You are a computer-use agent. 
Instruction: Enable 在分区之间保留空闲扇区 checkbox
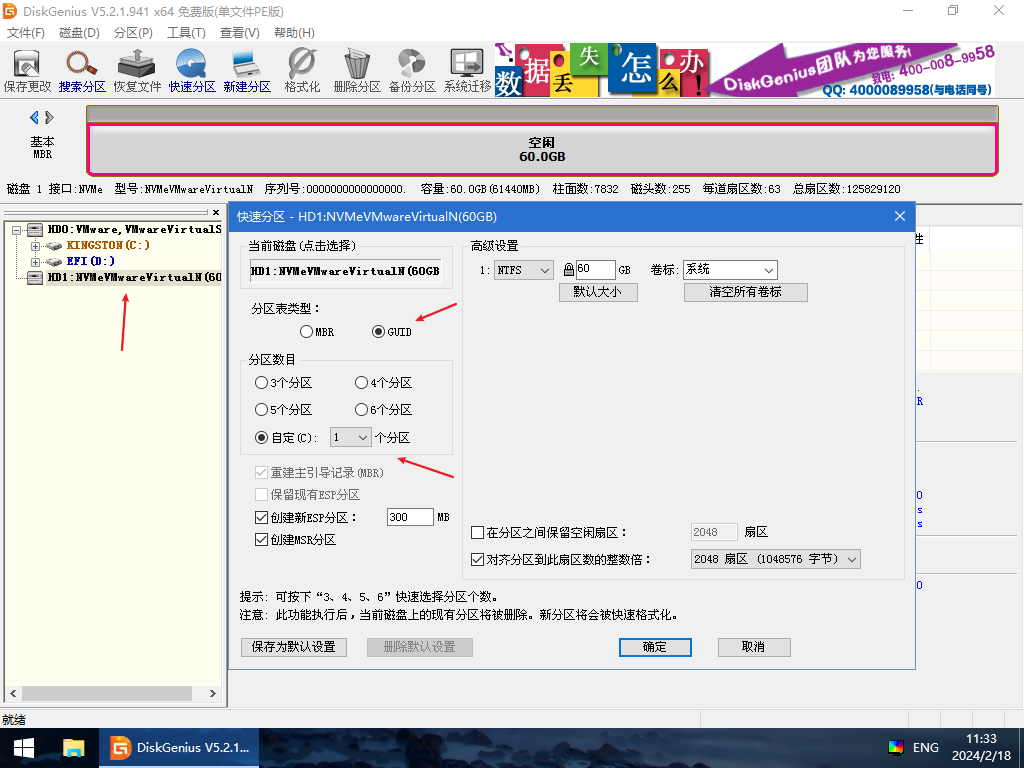tap(477, 532)
